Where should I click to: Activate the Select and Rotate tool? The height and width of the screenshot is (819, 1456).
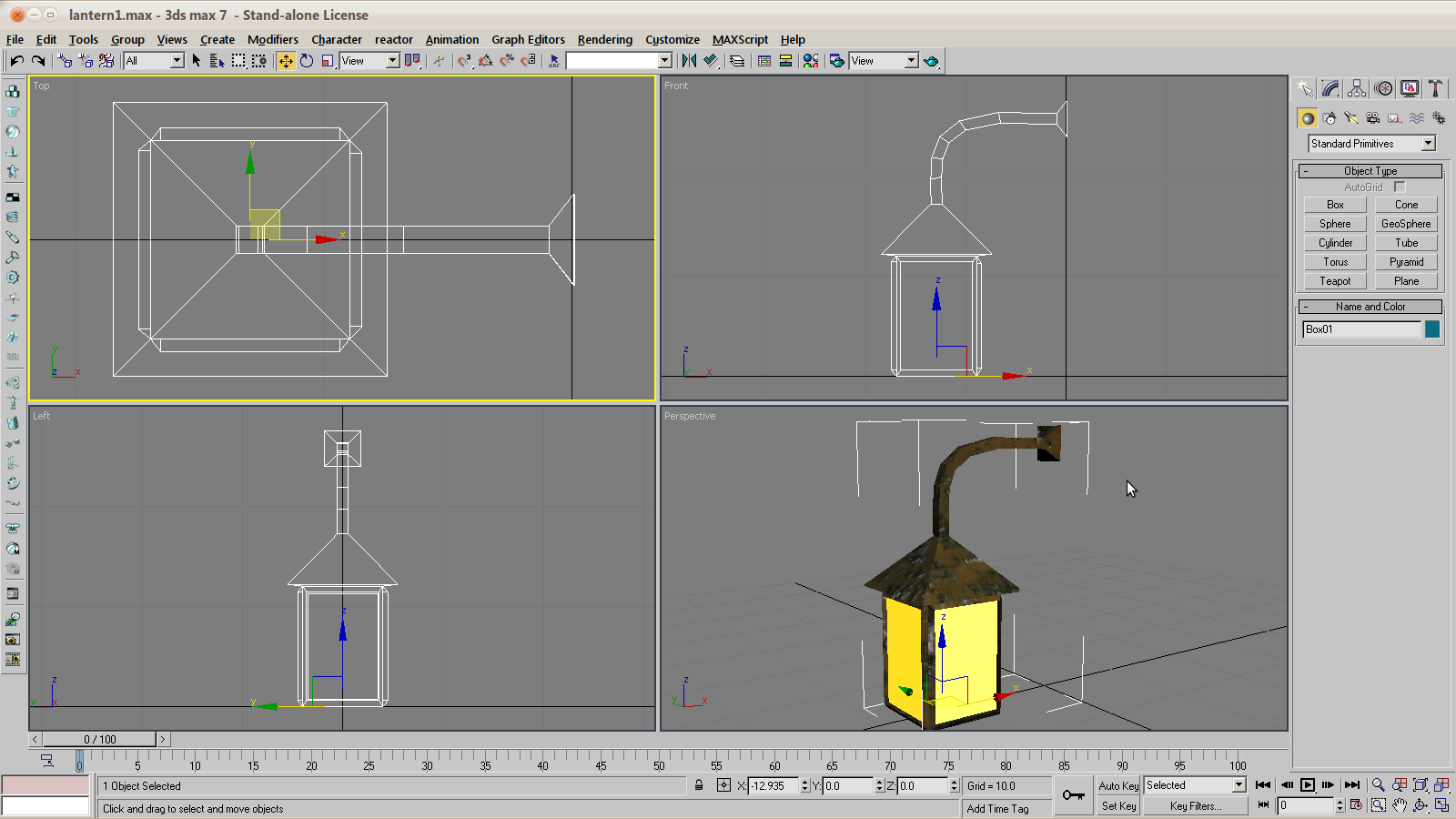pyautogui.click(x=307, y=61)
